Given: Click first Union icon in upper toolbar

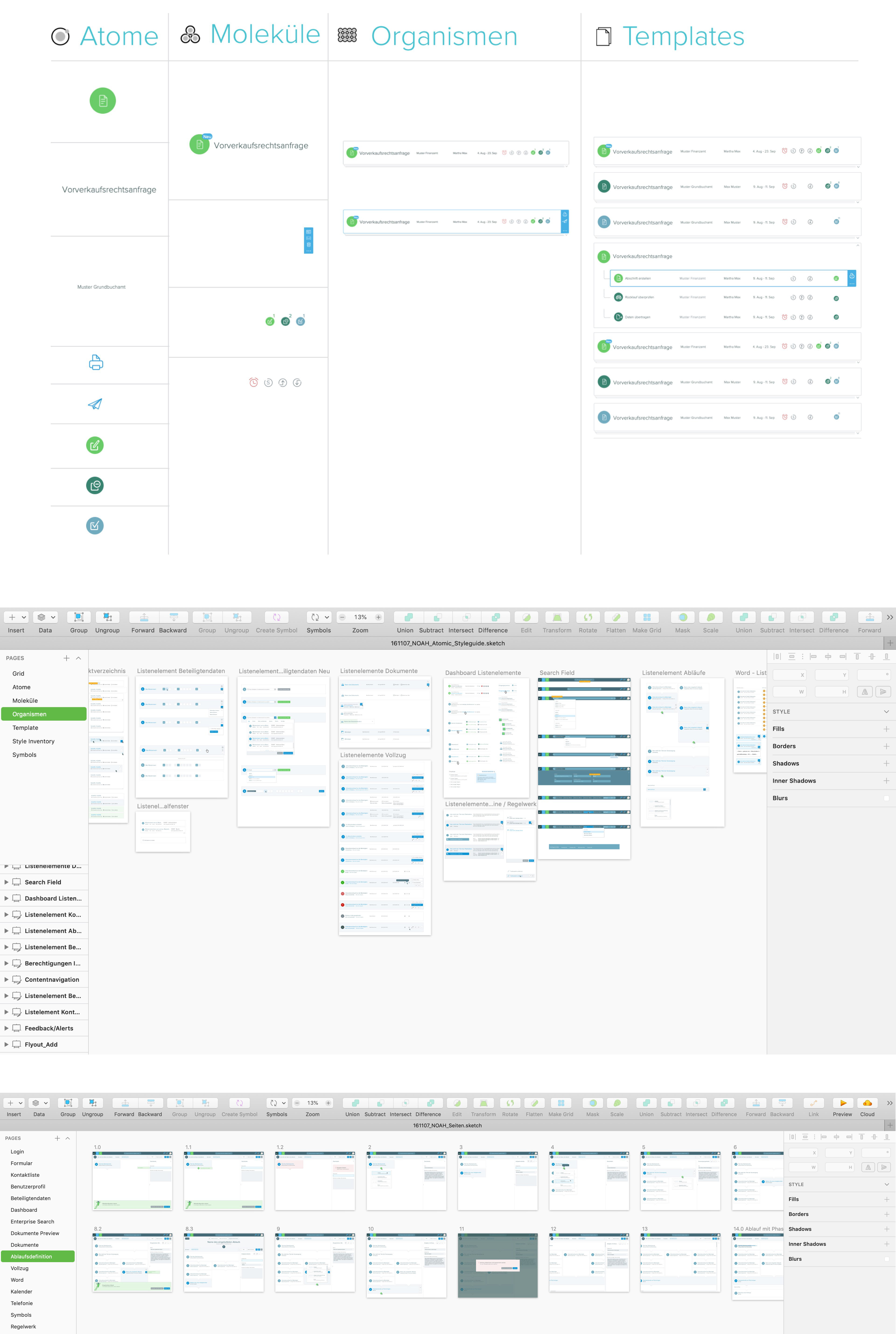Looking at the screenshot, I should [409, 617].
